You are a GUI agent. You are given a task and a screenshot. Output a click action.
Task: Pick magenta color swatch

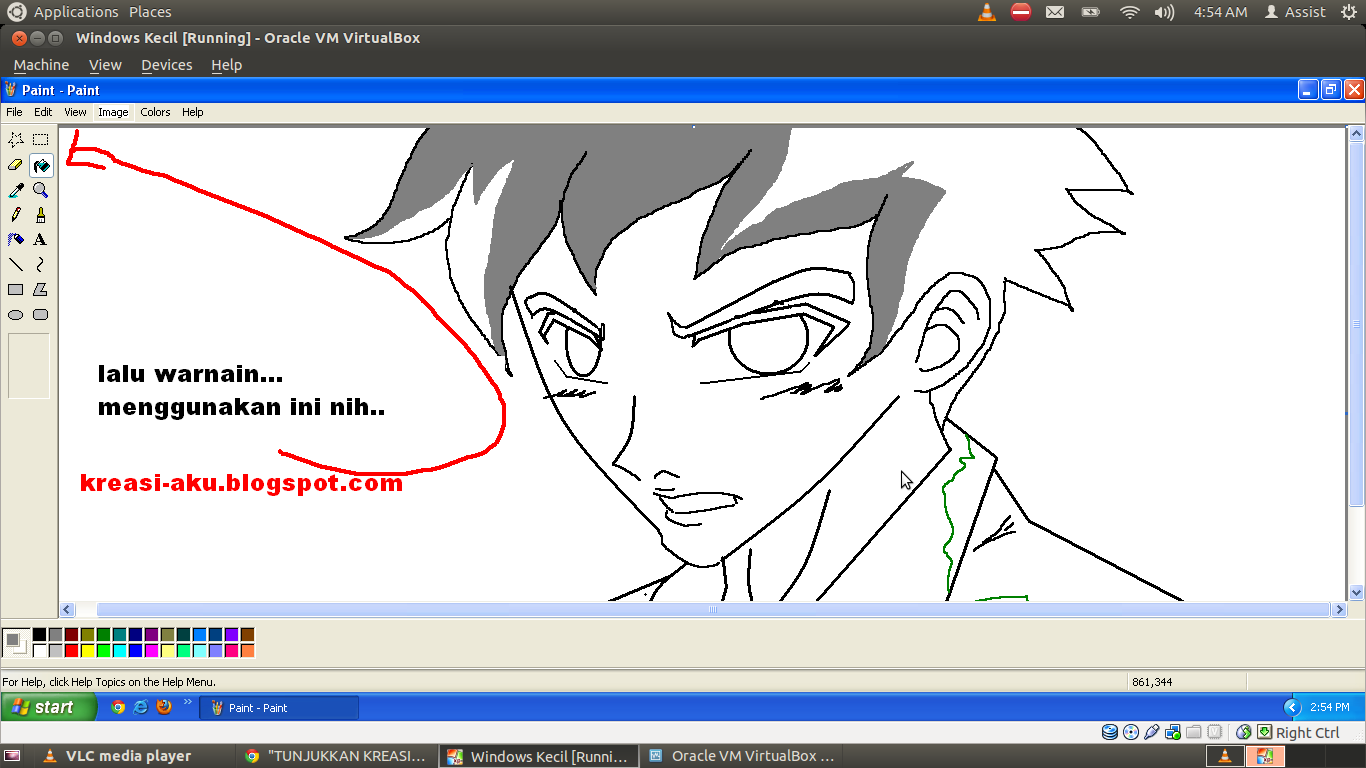(x=151, y=650)
